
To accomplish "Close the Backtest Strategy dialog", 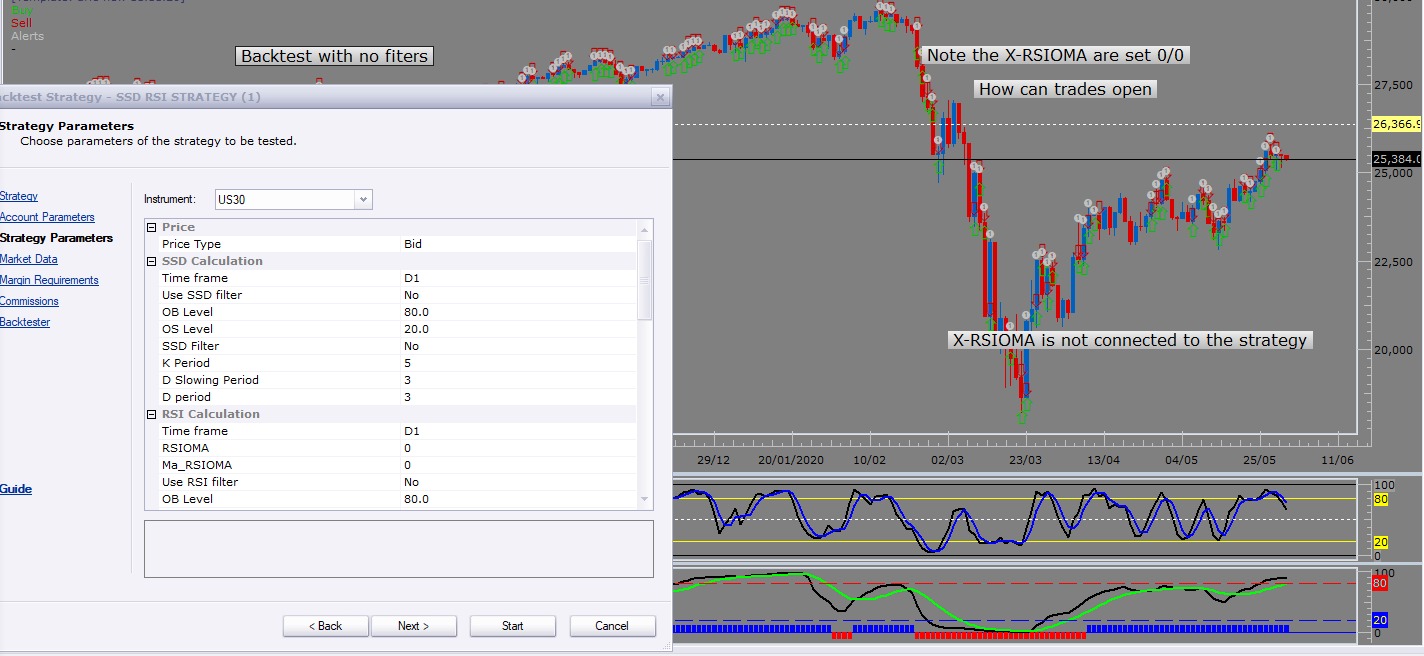I will click(660, 97).
